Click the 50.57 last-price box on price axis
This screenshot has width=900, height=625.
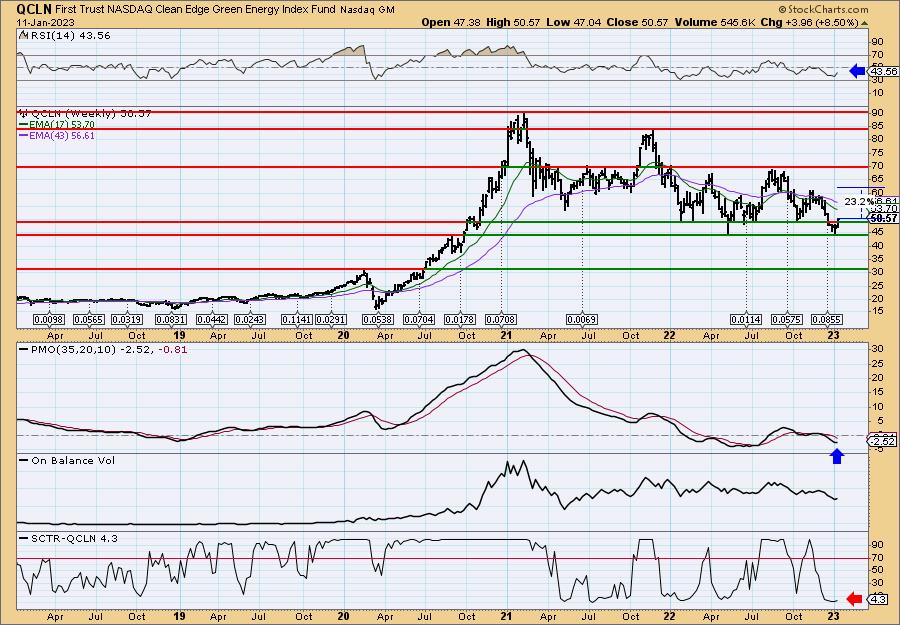point(883,219)
